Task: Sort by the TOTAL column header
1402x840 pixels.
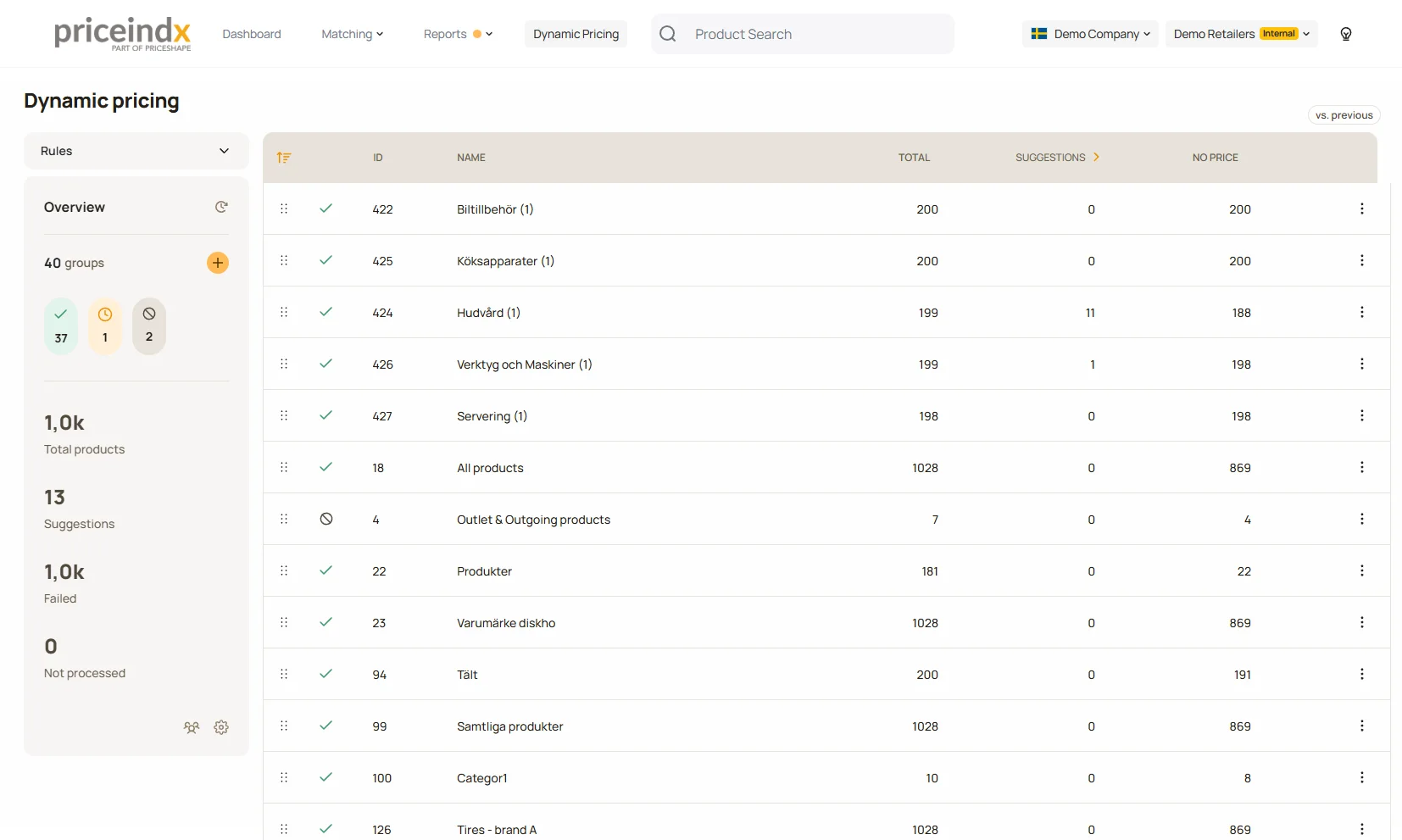Action: click(x=915, y=158)
